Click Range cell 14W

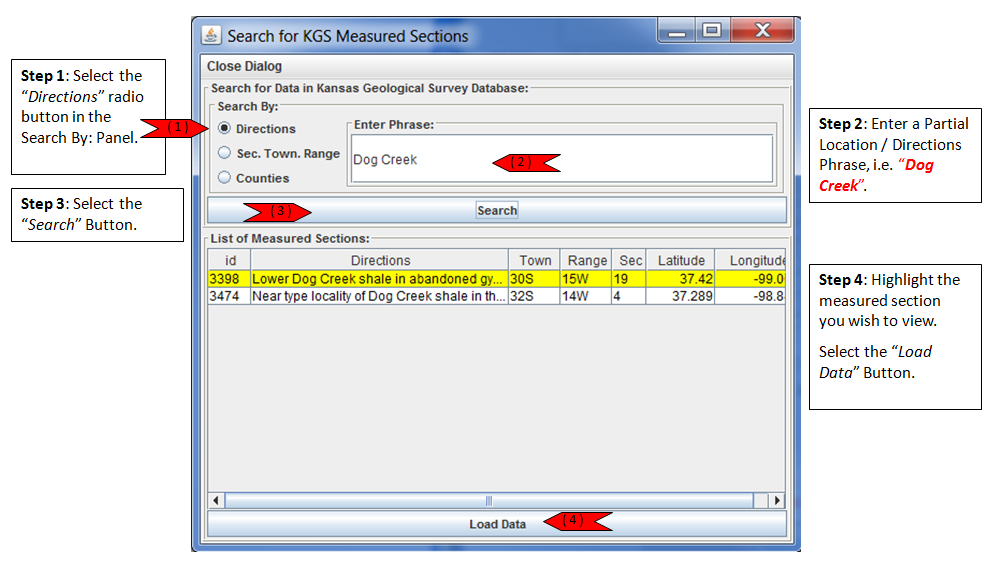tap(586, 296)
